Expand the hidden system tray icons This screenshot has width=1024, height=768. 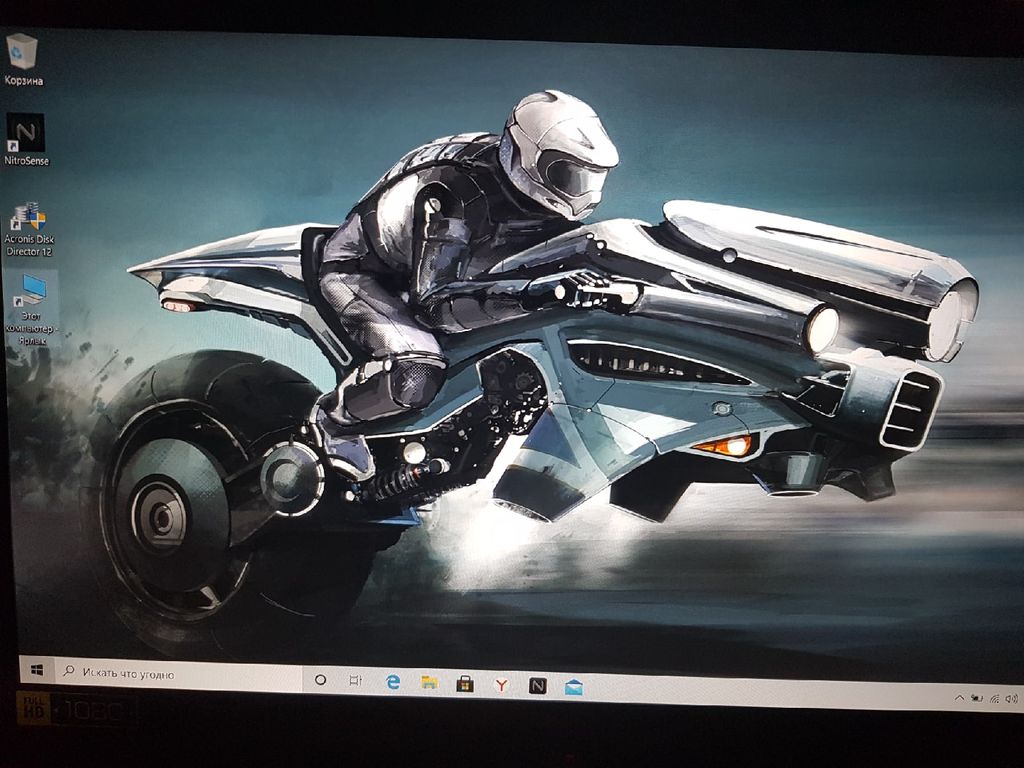959,697
